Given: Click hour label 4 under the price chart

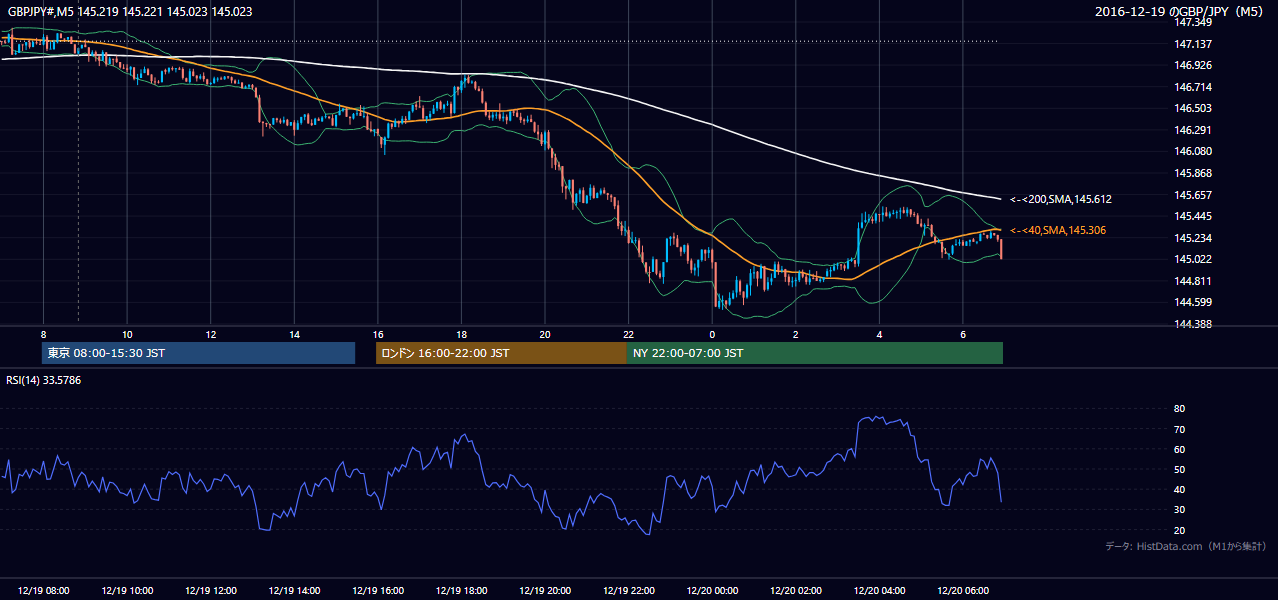Looking at the screenshot, I should click(879, 334).
